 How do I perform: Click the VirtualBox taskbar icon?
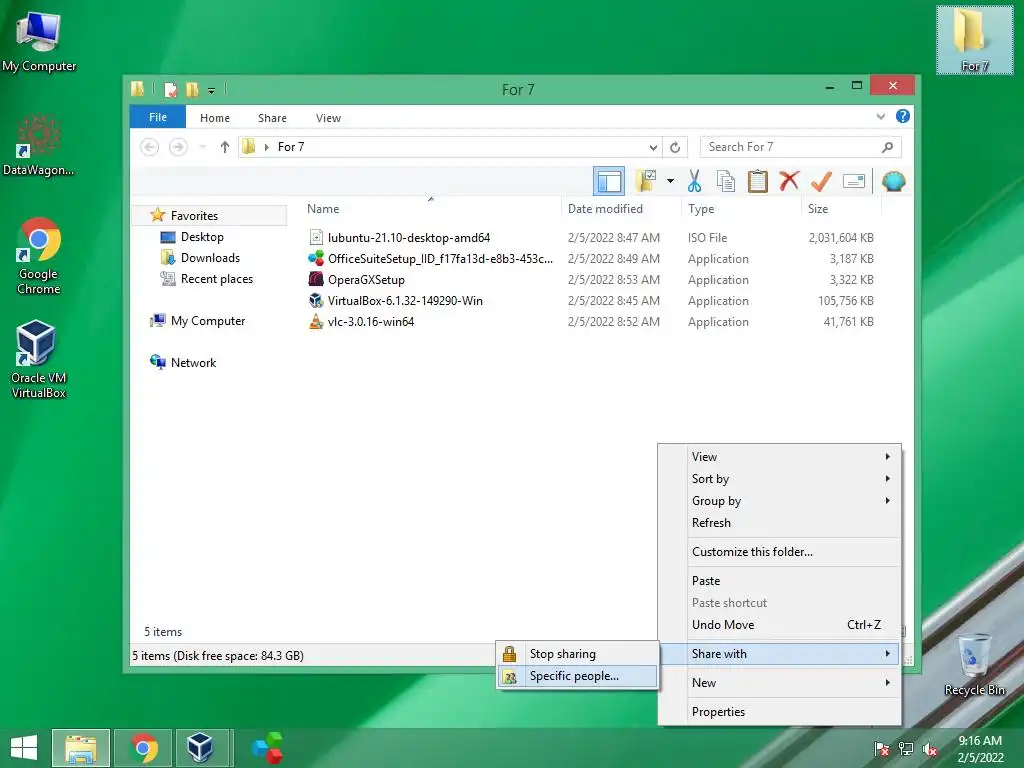[x=200, y=748]
